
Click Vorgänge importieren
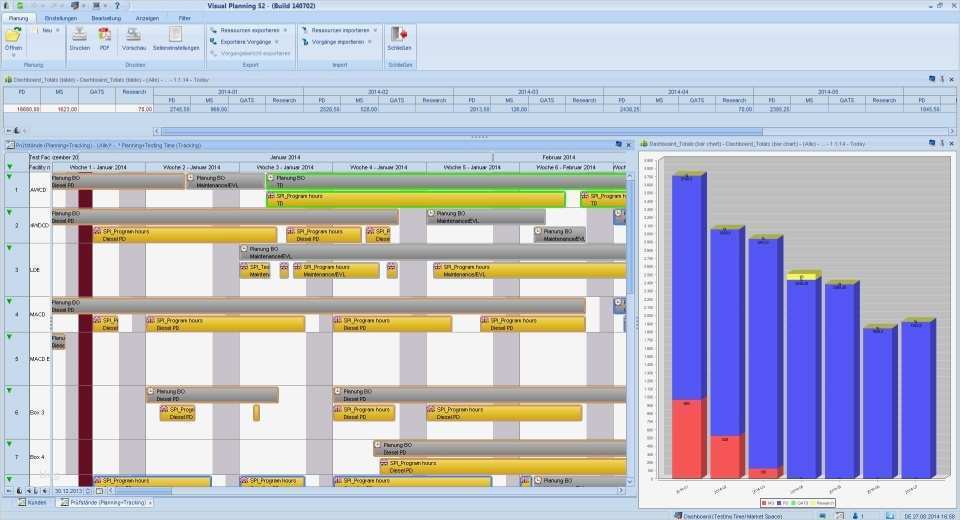click(332, 42)
